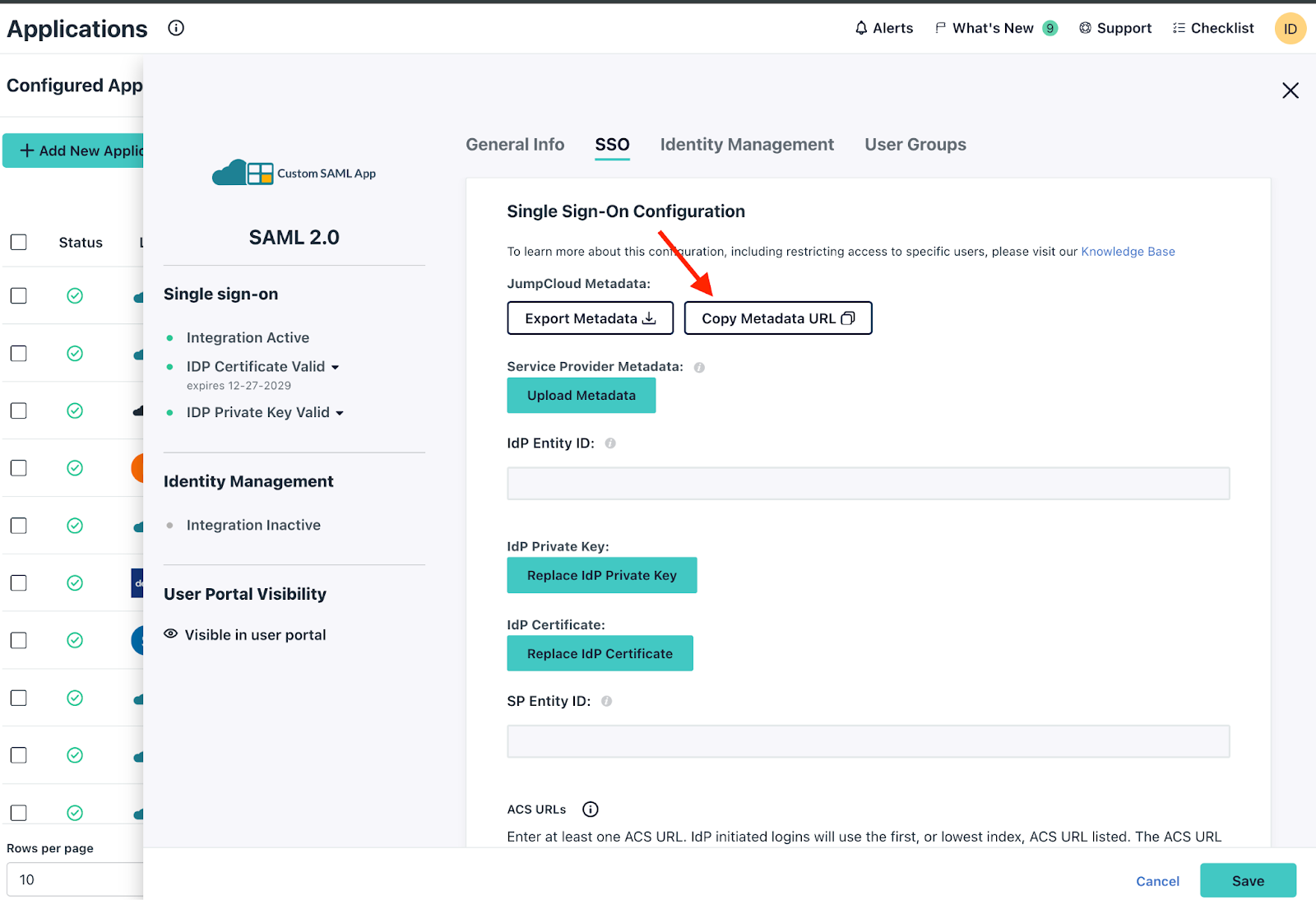Click Replace IdP Certificate button
The height and width of the screenshot is (900, 1316).
pyautogui.click(x=600, y=654)
